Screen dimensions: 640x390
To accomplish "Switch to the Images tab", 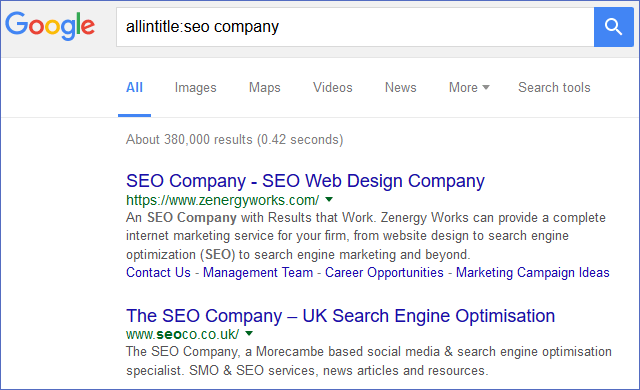I will 196,88.
